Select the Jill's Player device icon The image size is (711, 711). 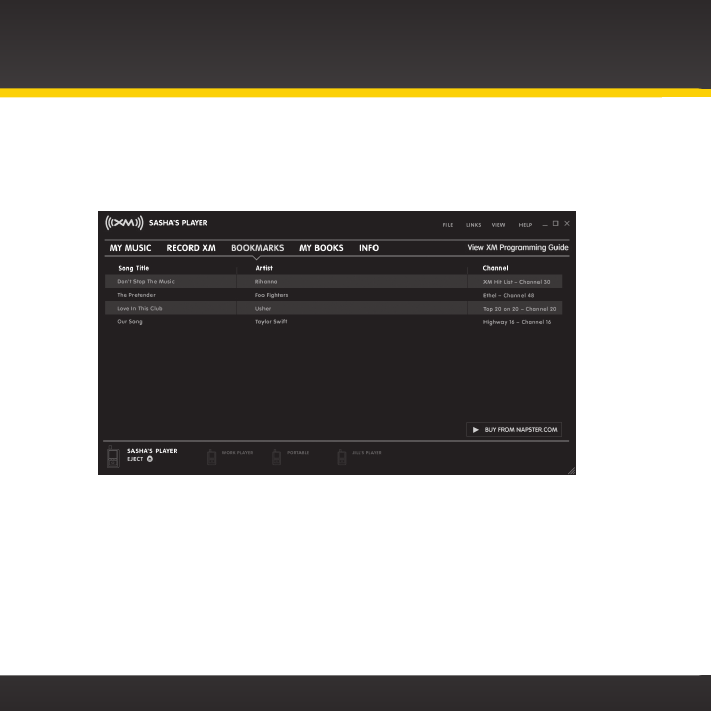[342, 457]
